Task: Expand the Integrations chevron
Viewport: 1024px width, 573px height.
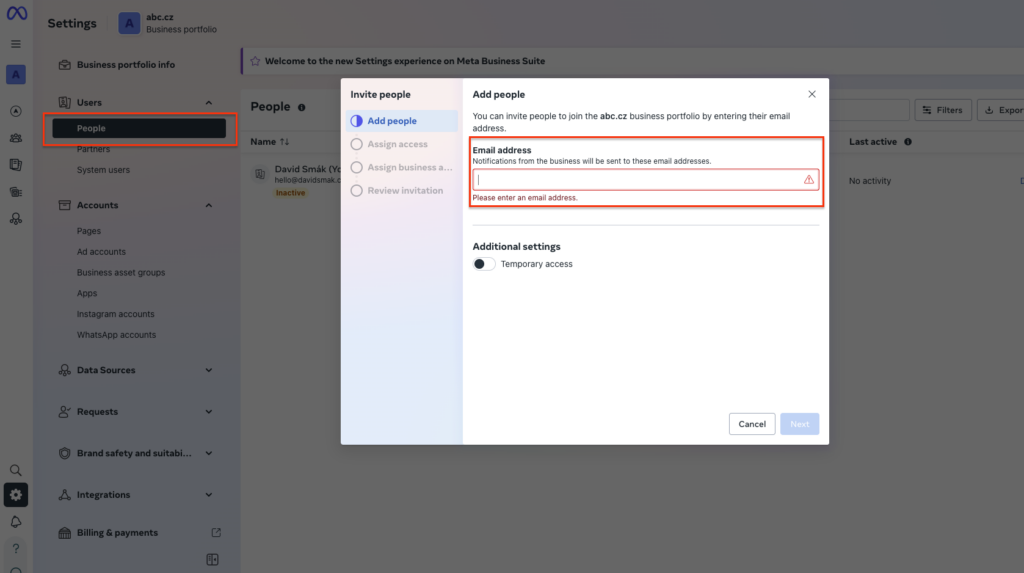Action: click(x=209, y=495)
